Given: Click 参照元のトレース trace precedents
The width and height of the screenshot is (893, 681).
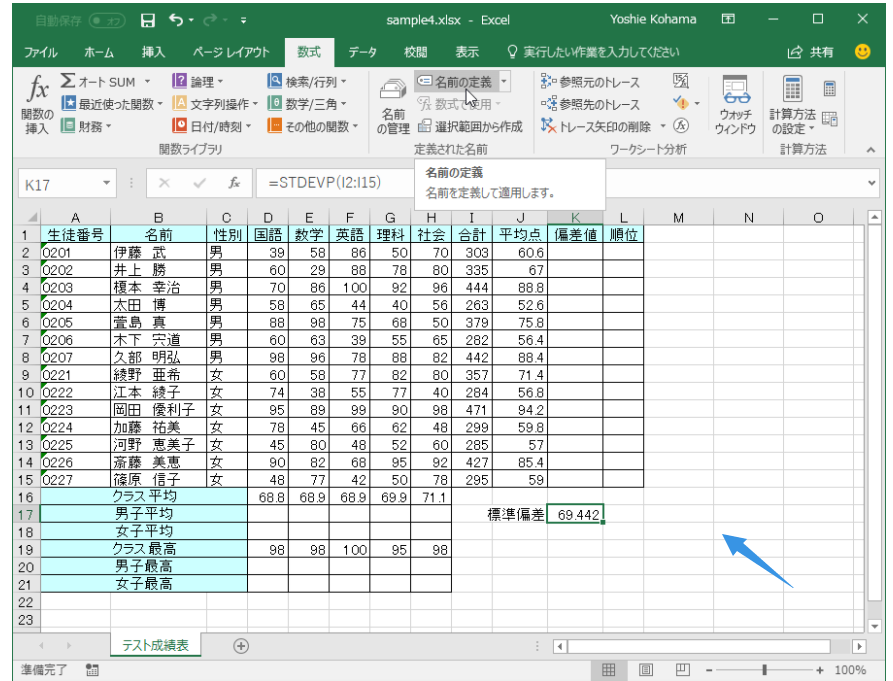Looking at the screenshot, I should click(x=590, y=82).
